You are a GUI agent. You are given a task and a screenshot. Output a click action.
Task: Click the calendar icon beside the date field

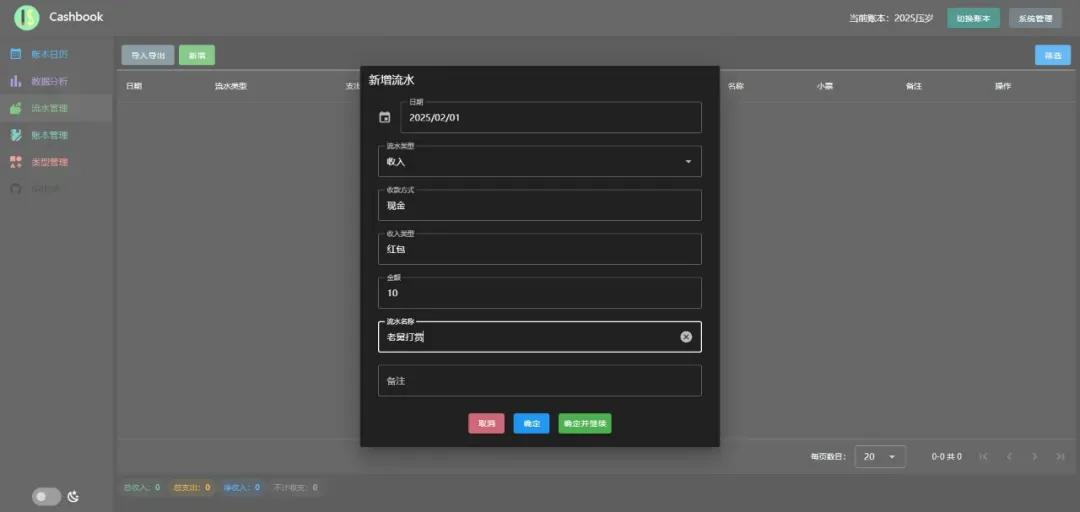pos(385,118)
